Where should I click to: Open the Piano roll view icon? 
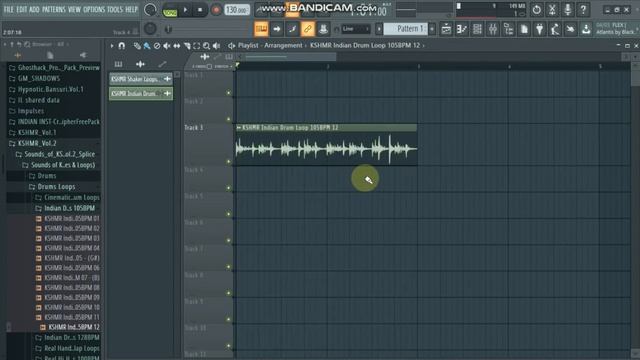[x=462, y=29]
